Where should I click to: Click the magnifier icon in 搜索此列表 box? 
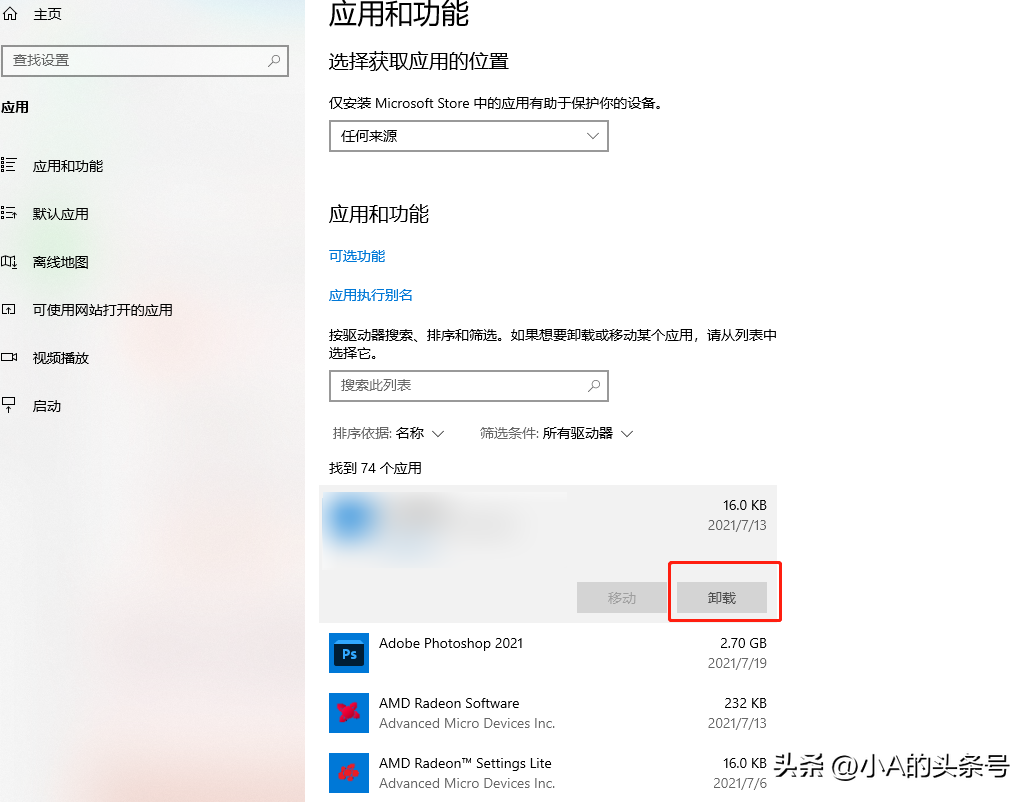[594, 386]
